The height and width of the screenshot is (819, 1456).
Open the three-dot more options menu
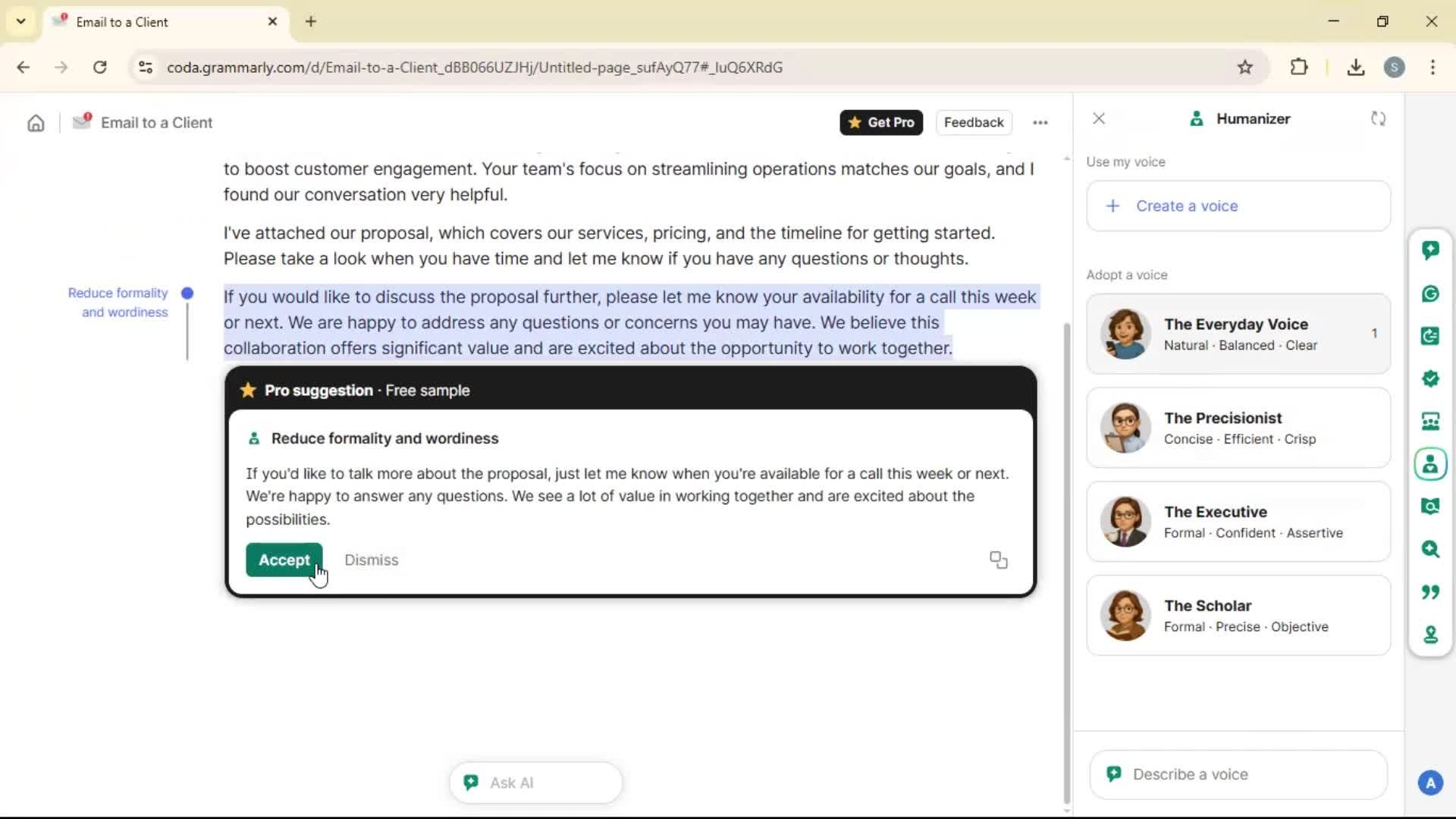1040,123
